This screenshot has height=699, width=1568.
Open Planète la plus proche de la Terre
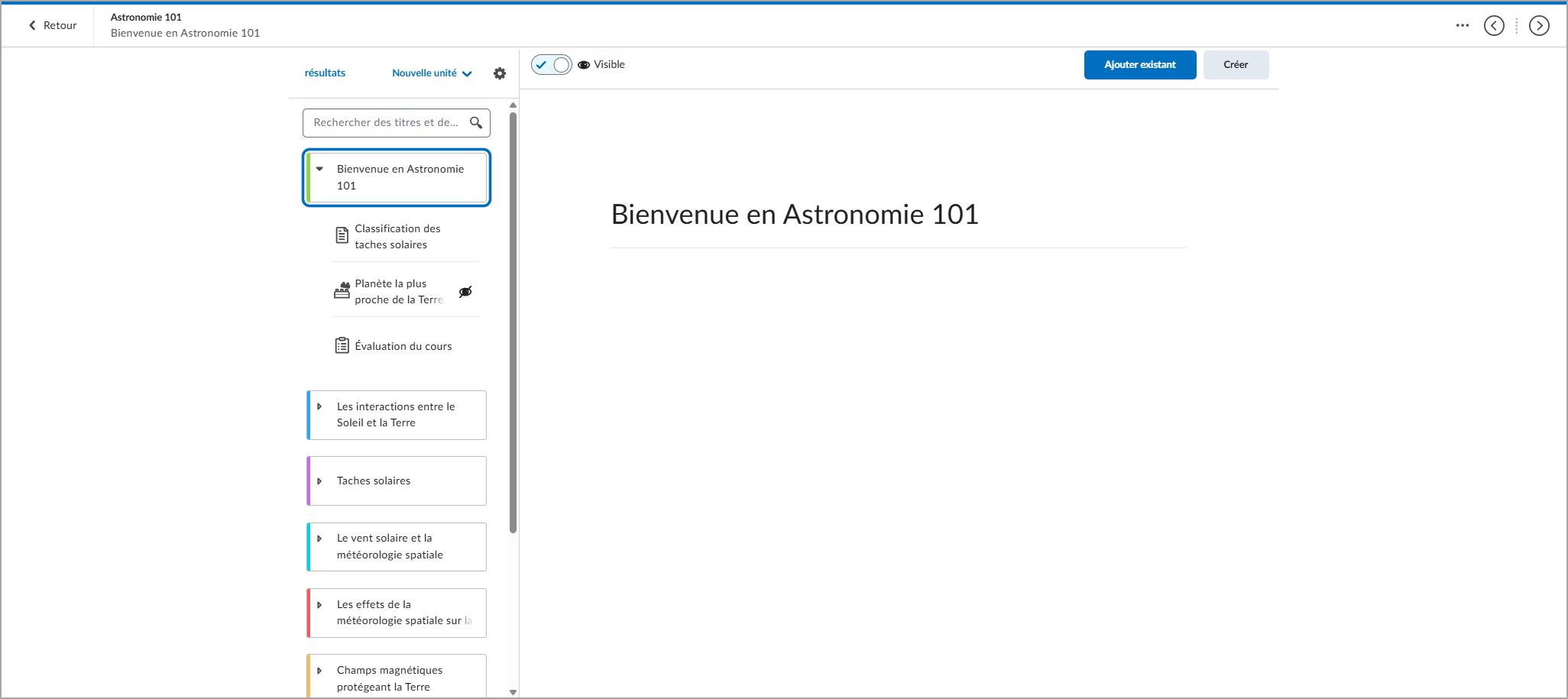[x=398, y=291]
